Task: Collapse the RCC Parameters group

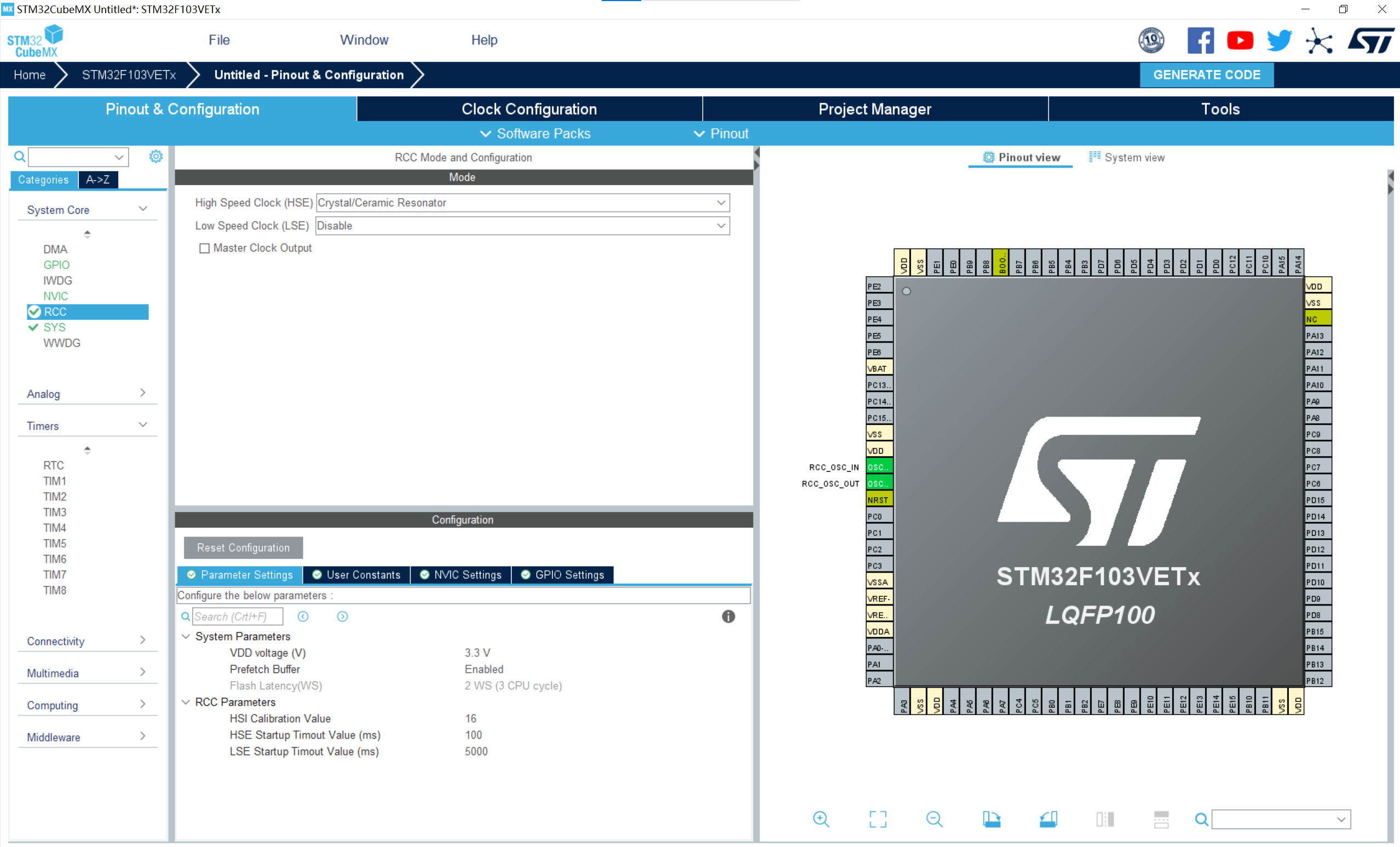Action: (x=185, y=702)
